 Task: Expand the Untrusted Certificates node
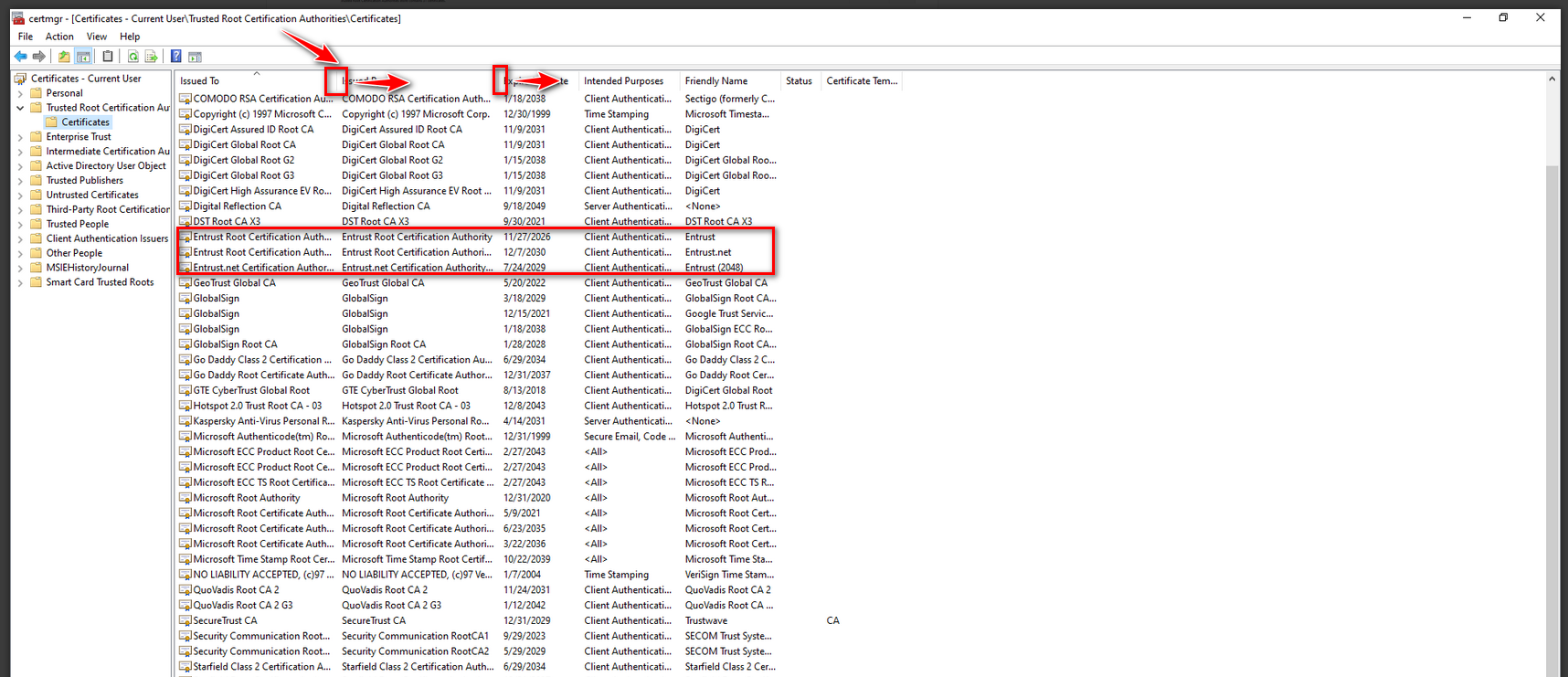click(x=20, y=196)
